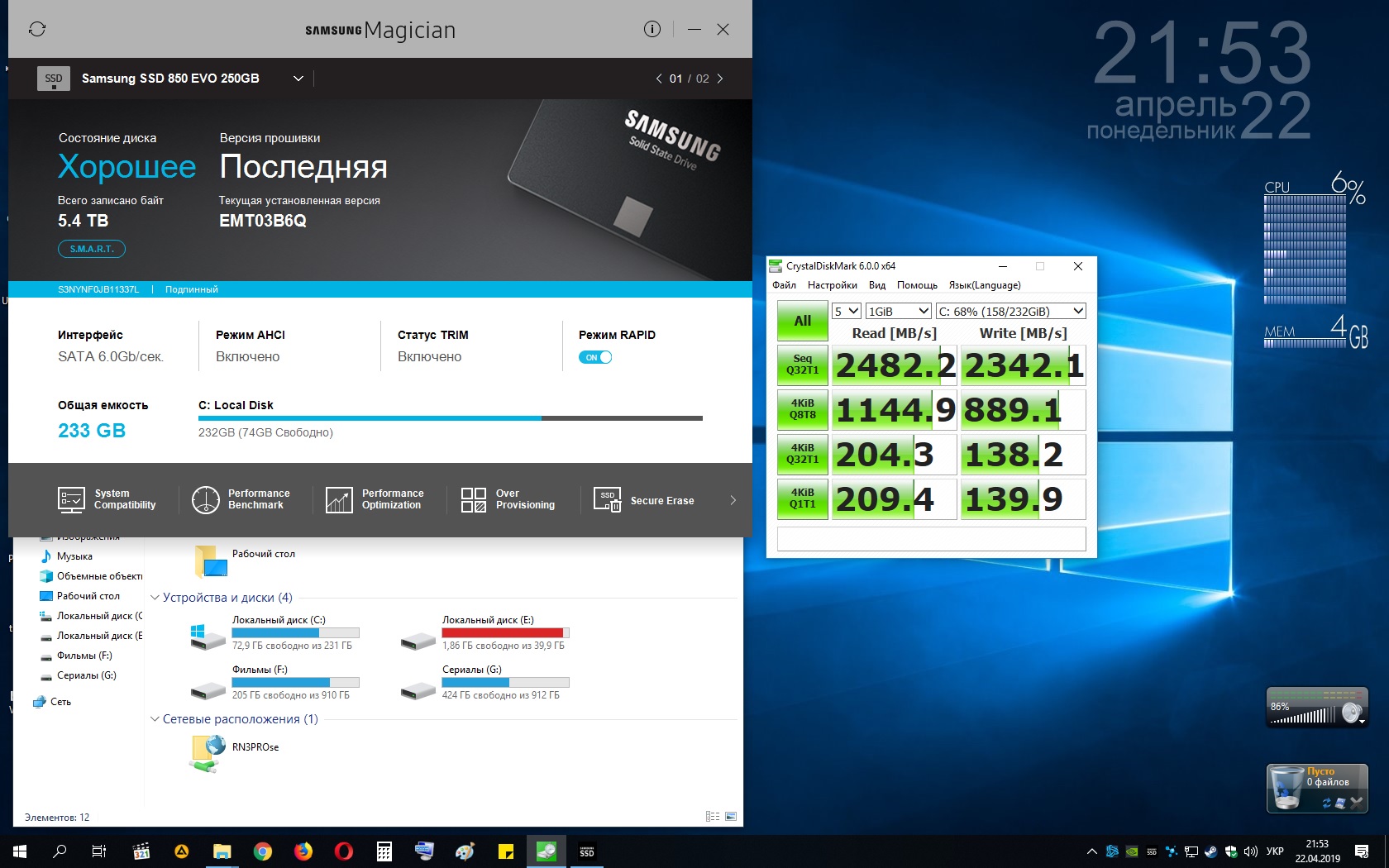Select the Сериалы (G:) drive tile
Viewport: 1389px width, 868px height.
pyautogui.click(x=484, y=682)
